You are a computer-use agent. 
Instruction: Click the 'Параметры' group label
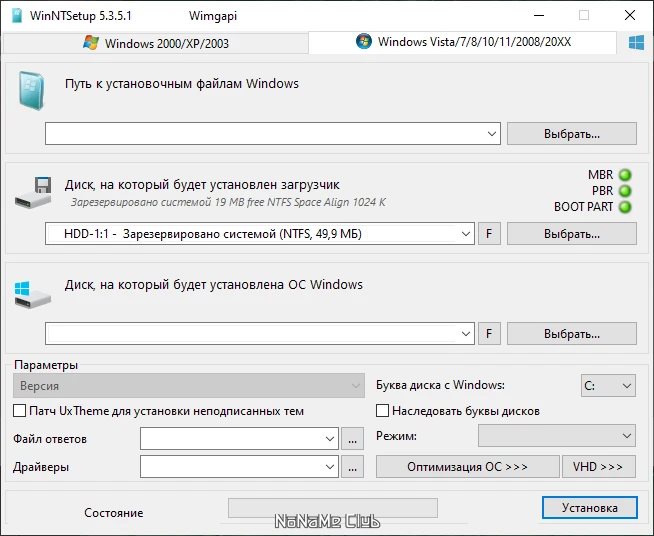[x=46, y=365]
